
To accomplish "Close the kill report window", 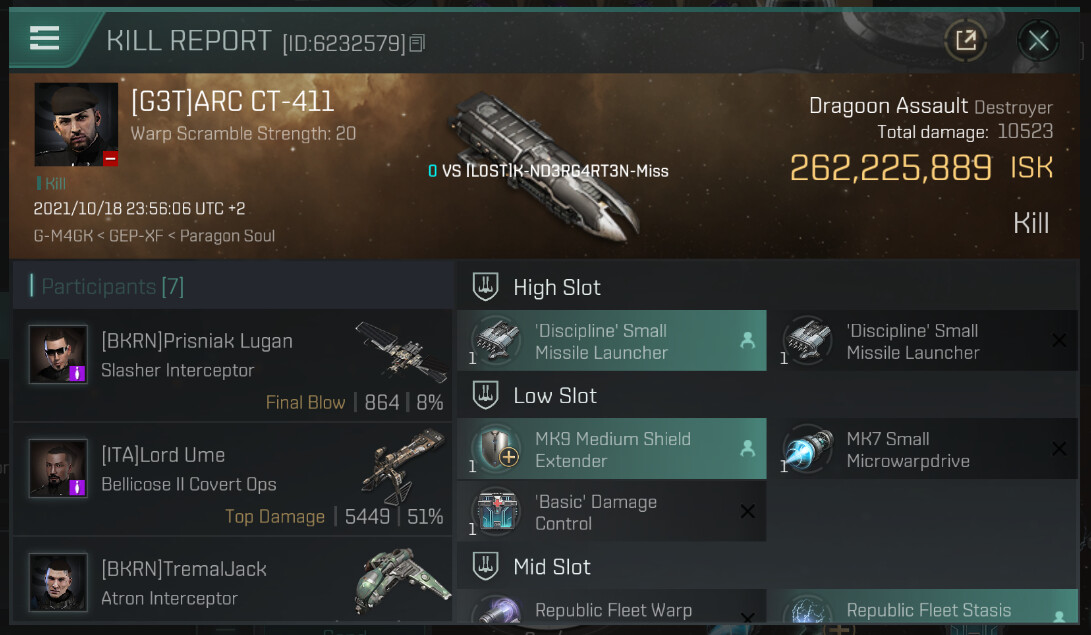I will (x=1038, y=40).
